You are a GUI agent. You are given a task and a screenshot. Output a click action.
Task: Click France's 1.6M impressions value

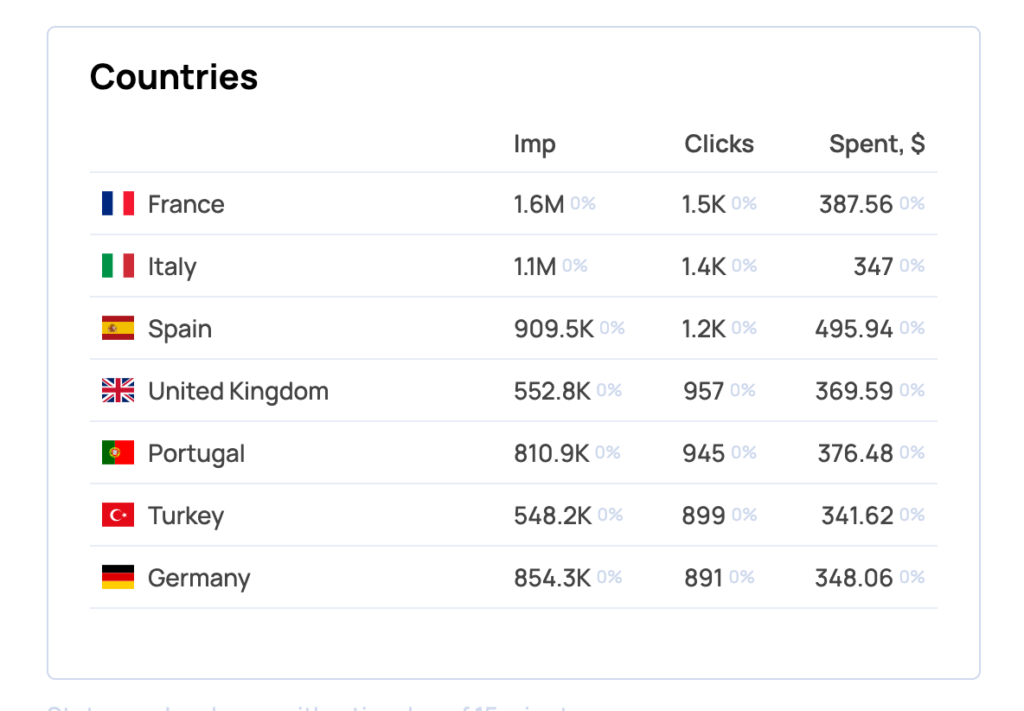[539, 204]
